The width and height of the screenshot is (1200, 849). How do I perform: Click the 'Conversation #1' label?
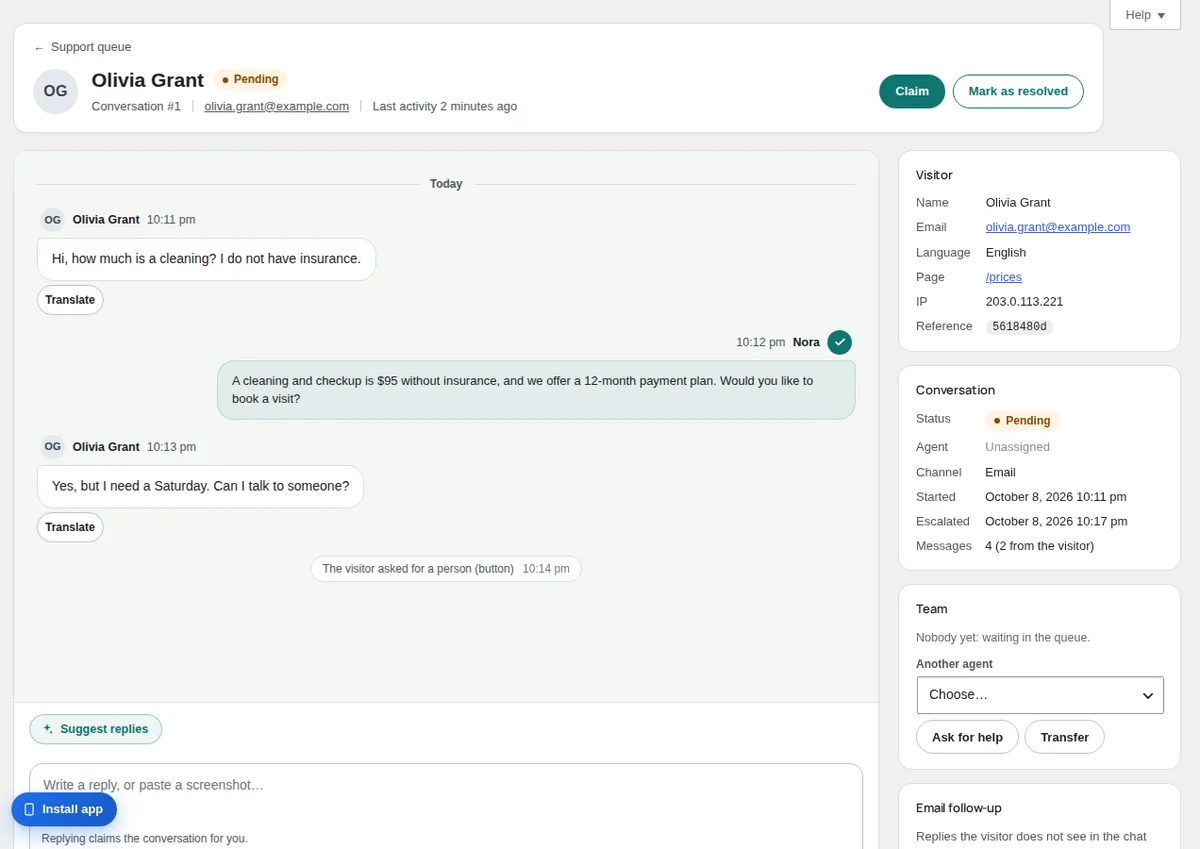(x=136, y=106)
